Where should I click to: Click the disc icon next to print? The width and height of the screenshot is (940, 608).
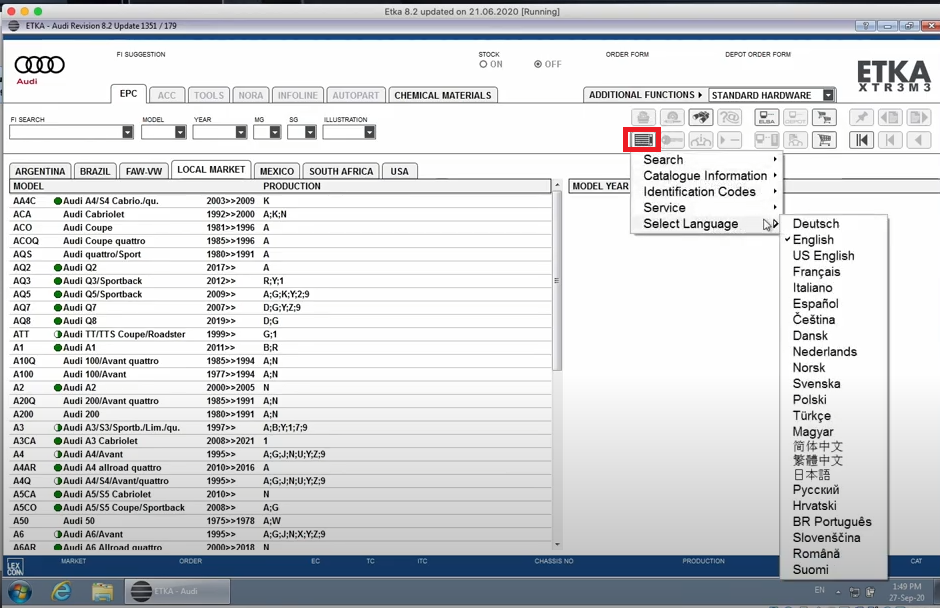[672, 118]
